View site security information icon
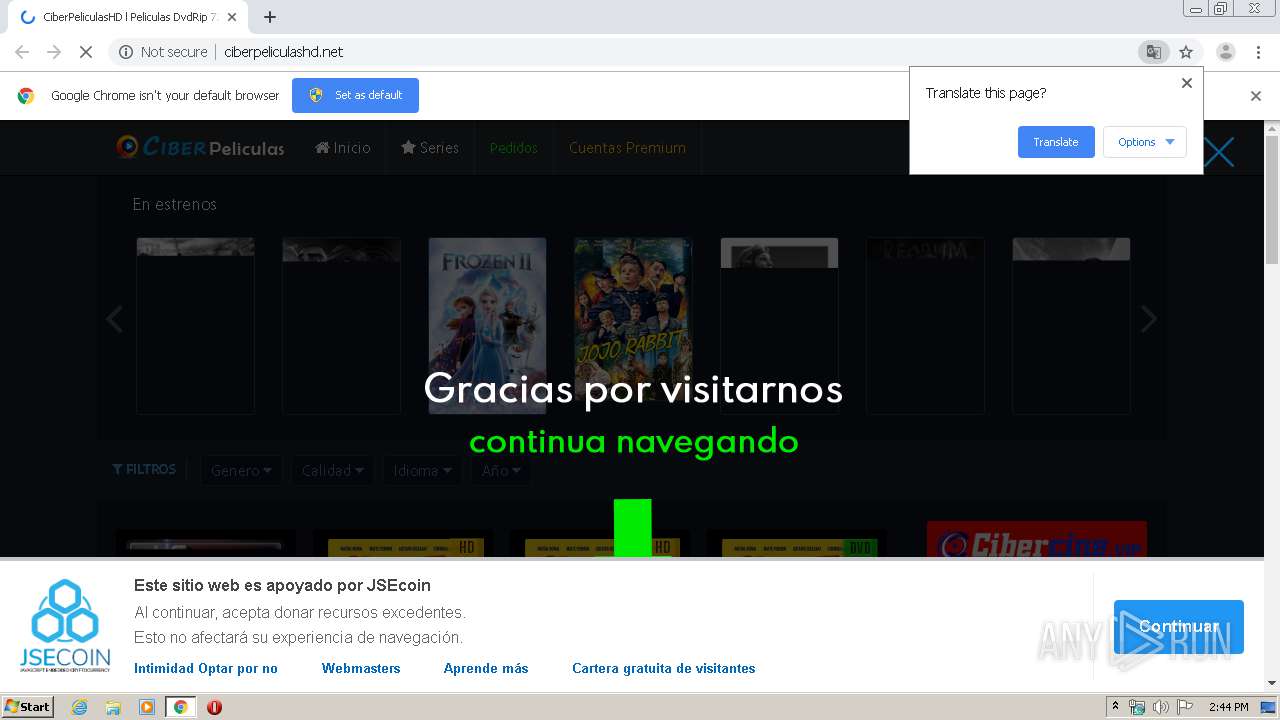 (x=126, y=52)
